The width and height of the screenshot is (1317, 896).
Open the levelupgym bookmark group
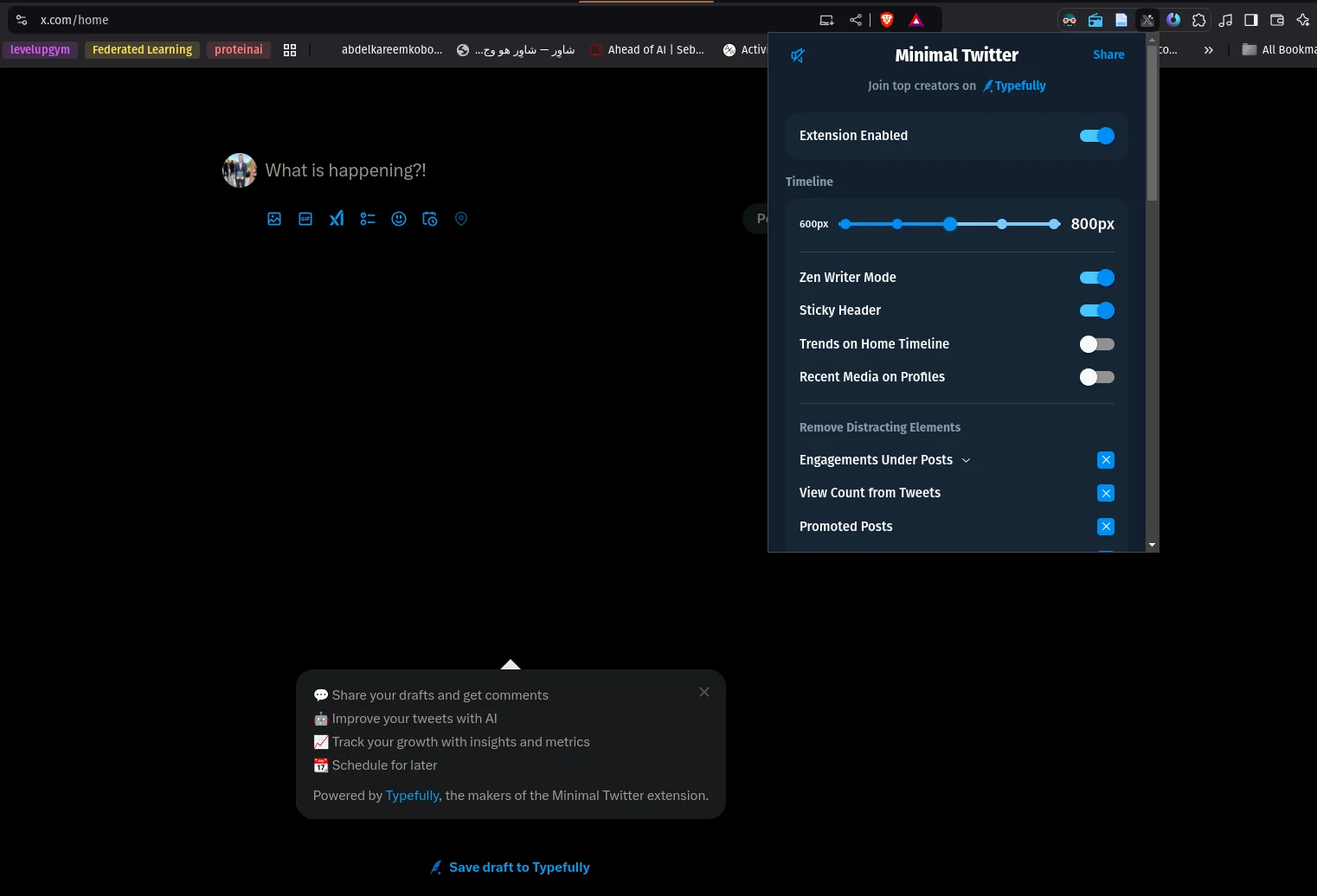coord(40,50)
